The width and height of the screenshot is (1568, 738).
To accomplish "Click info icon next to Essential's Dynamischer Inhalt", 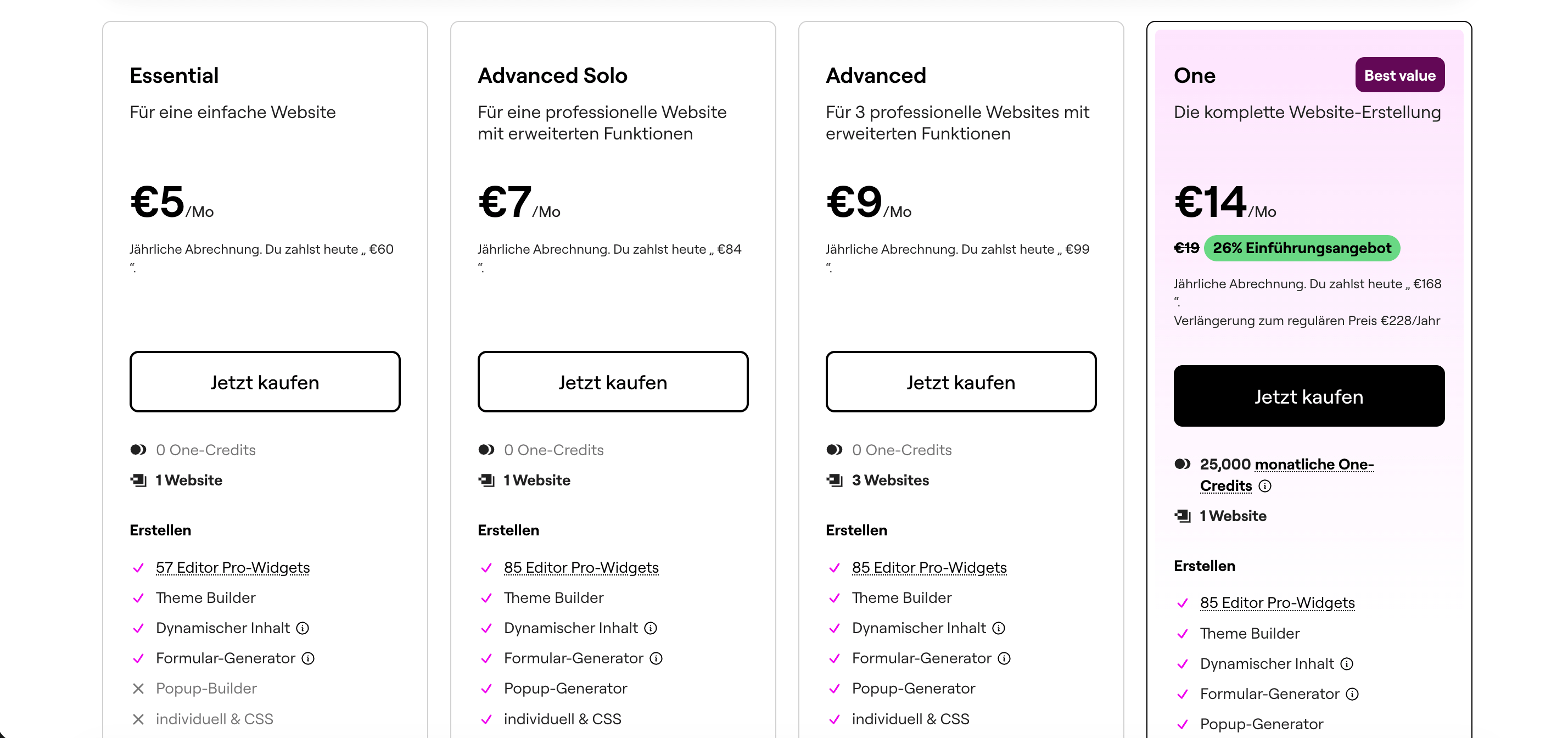I will [303, 628].
